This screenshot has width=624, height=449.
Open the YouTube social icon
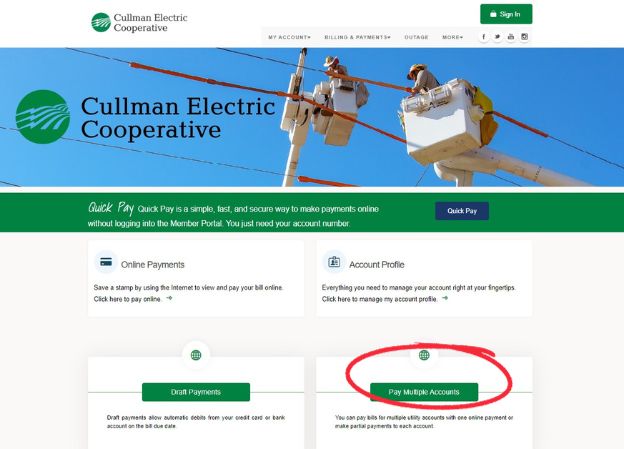pyautogui.click(x=511, y=37)
